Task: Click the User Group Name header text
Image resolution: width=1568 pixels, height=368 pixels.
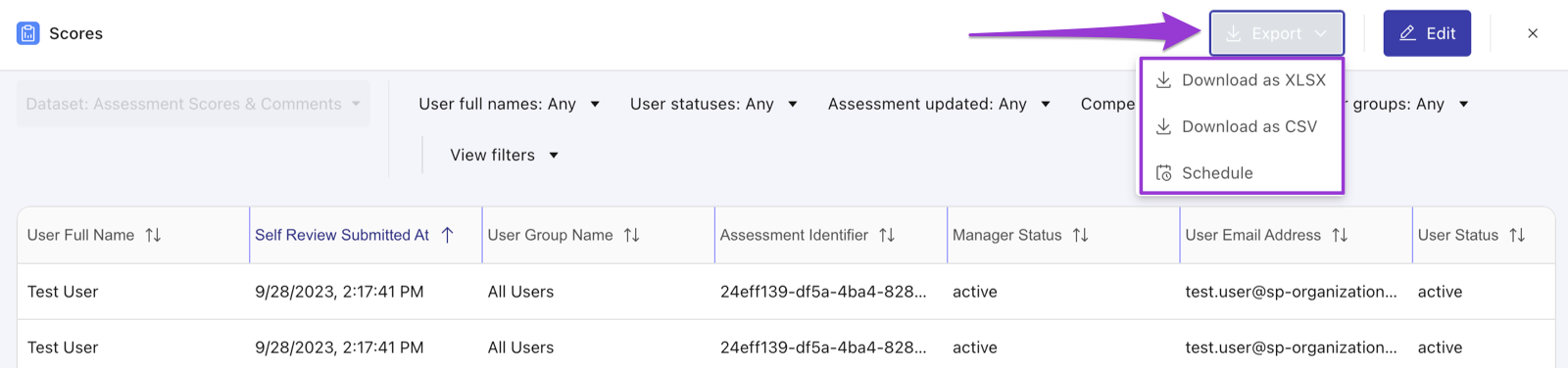Action: point(550,235)
